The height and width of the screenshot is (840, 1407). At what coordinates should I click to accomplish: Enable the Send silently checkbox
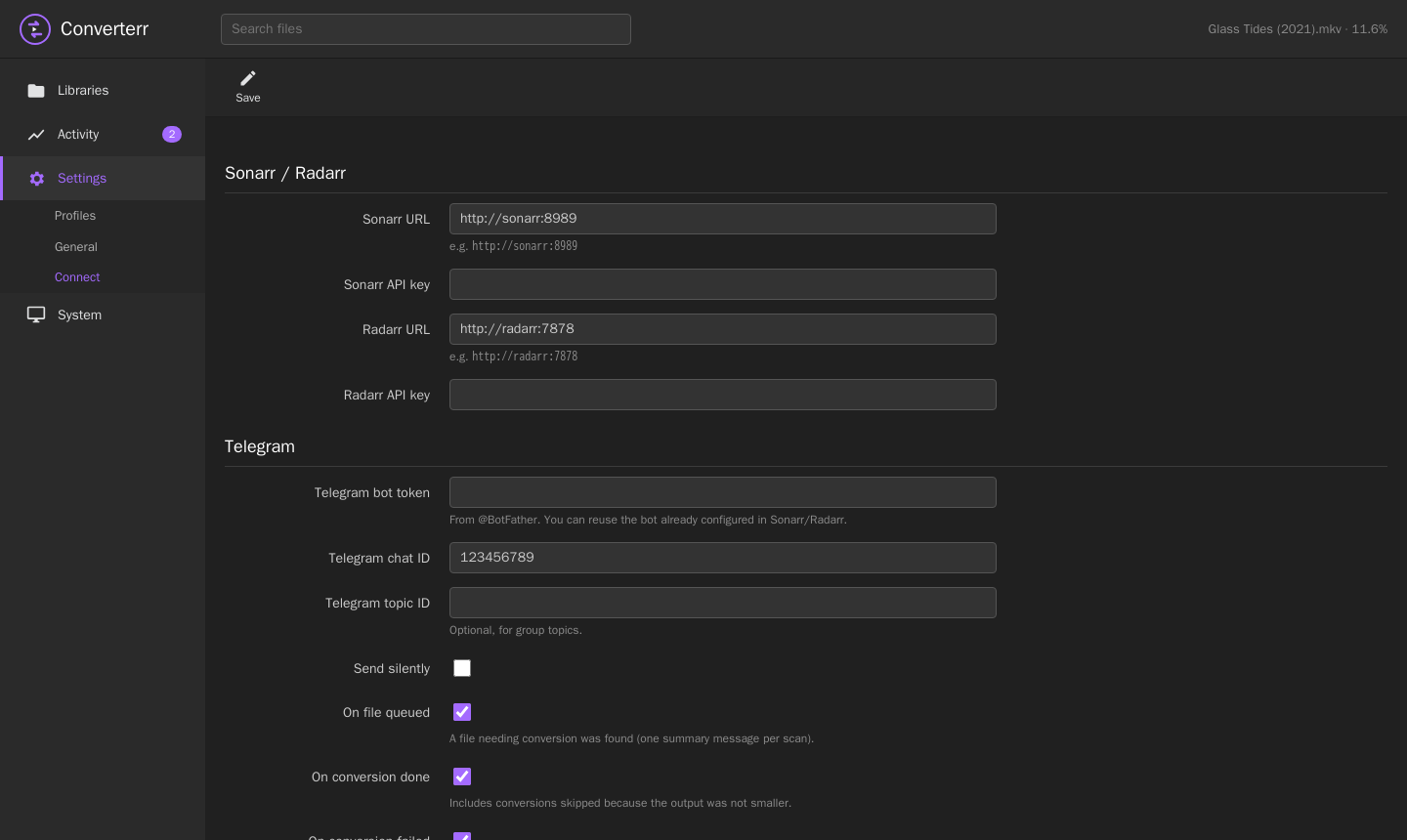click(x=462, y=668)
